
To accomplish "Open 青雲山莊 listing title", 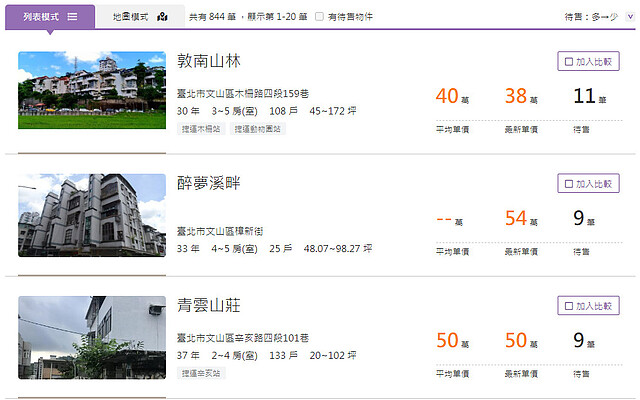I will tap(209, 305).
